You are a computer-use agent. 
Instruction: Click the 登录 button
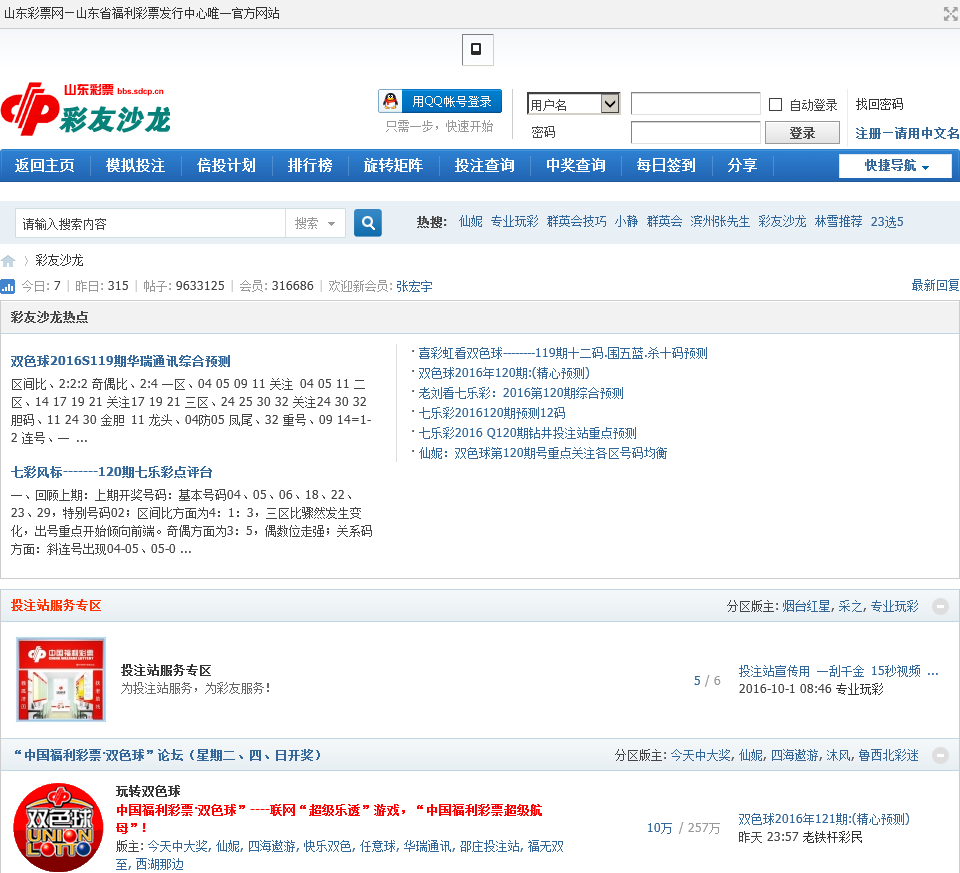(802, 133)
